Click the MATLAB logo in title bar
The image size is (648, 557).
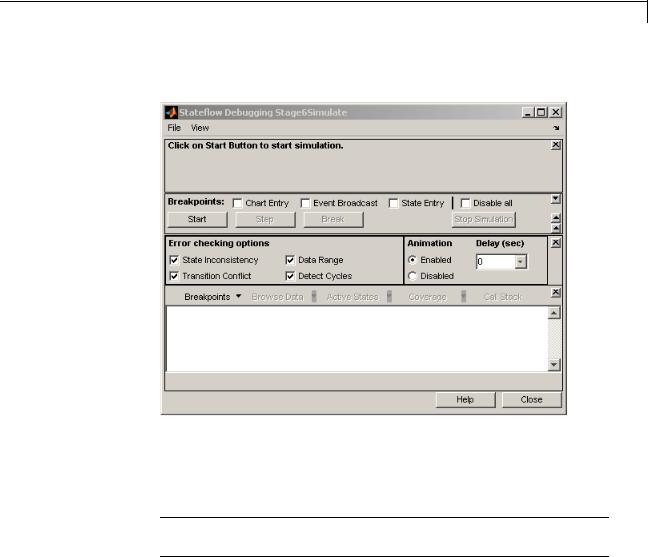tap(171, 112)
